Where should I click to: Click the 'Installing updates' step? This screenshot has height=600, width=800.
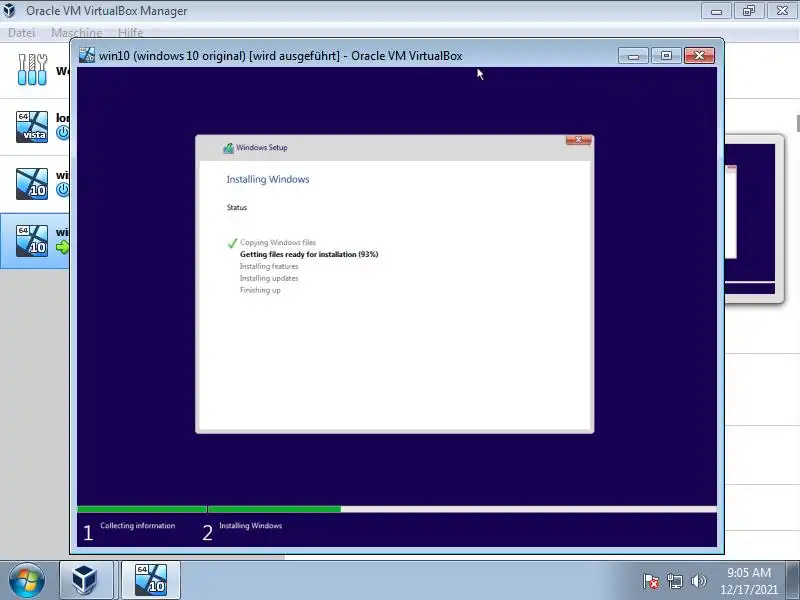[x=269, y=278]
